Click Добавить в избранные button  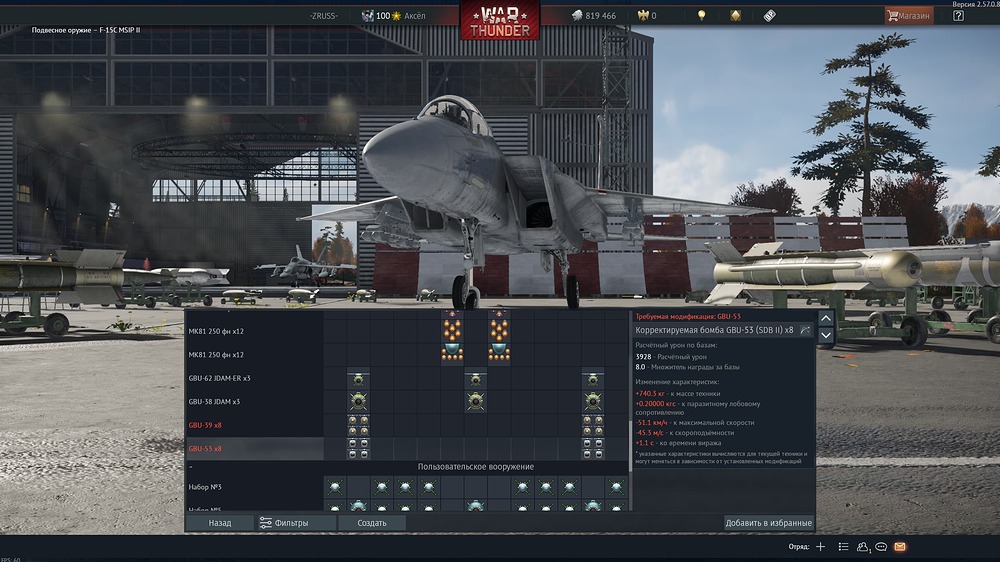coord(768,522)
